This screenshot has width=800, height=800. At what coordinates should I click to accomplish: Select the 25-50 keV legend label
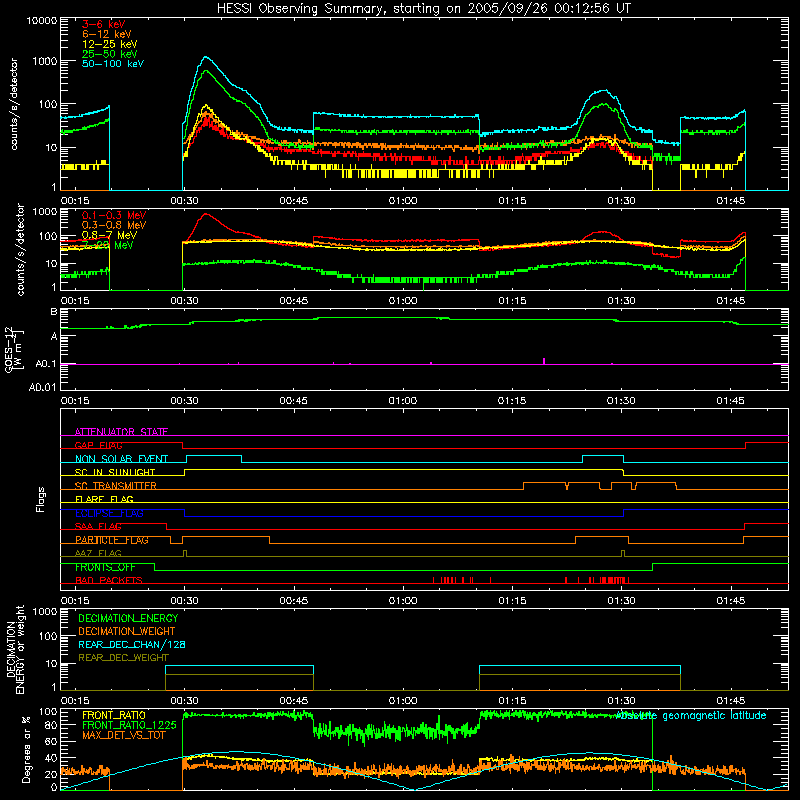coord(110,54)
